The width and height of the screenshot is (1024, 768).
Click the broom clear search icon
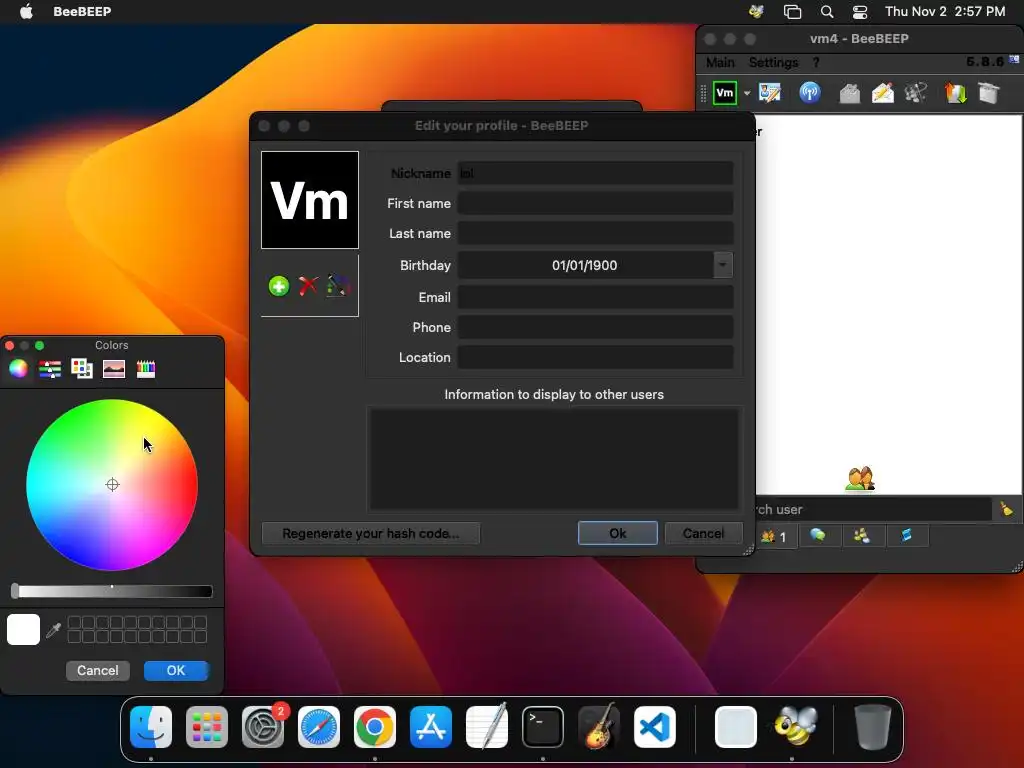[x=1006, y=509]
